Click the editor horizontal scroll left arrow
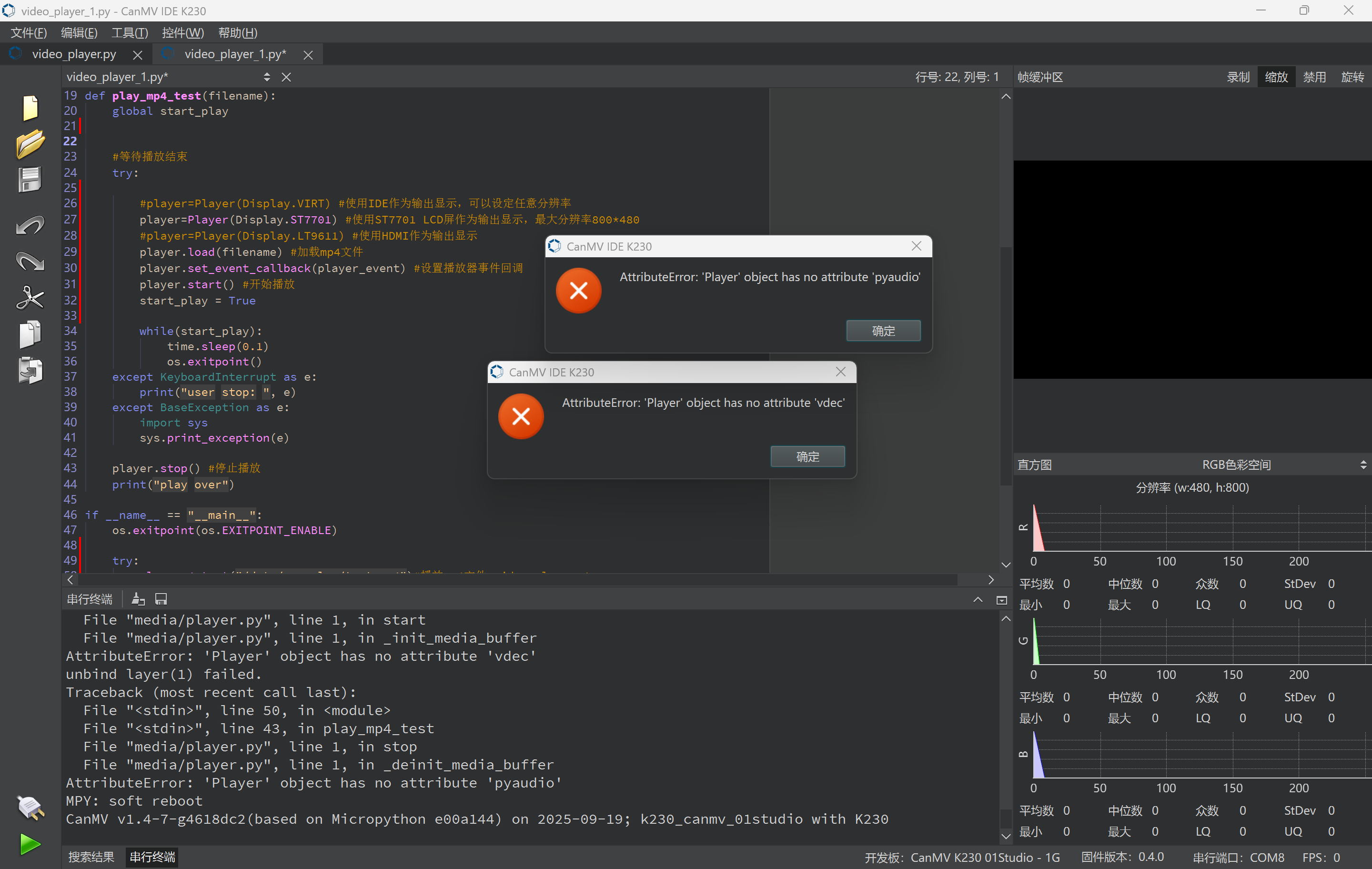The height and width of the screenshot is (869, 1372). (70, 579)
